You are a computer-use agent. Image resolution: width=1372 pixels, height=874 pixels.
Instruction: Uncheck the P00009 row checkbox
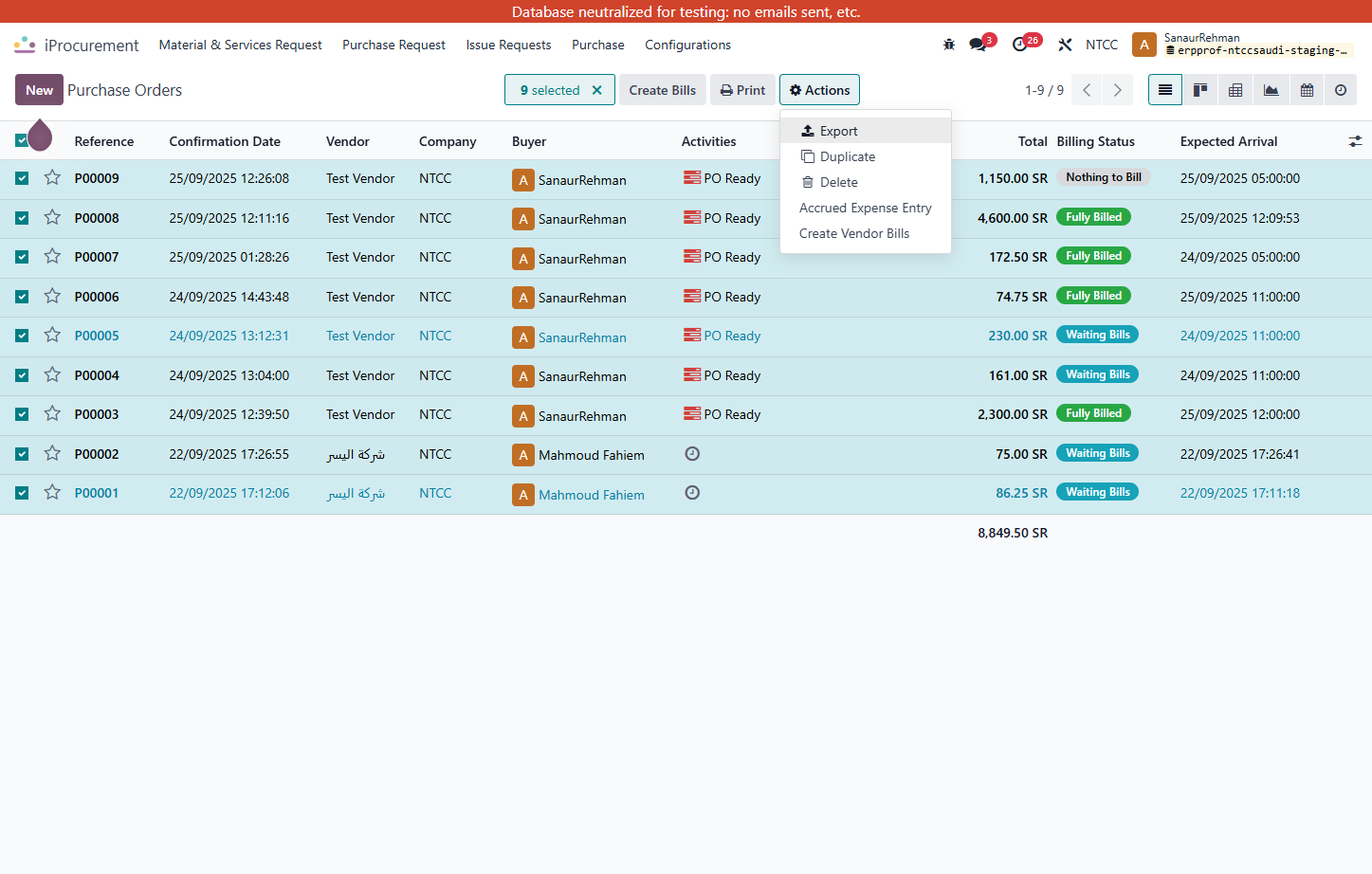pos(22,178)
